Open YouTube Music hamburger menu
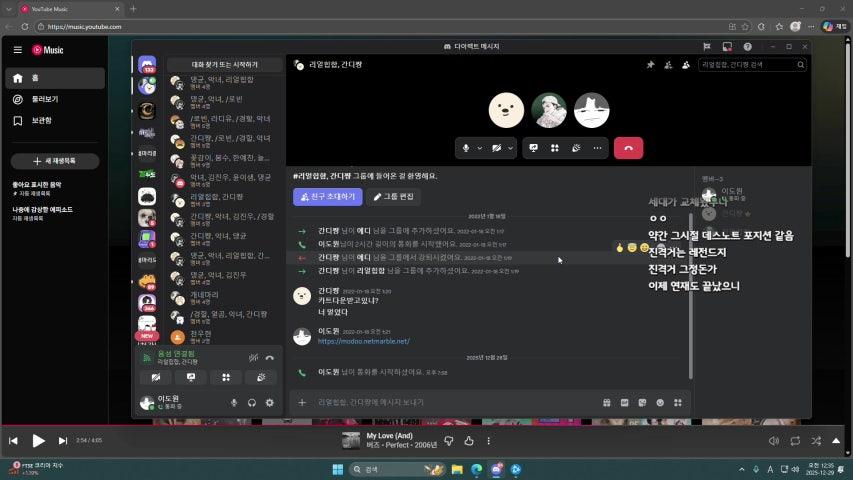 pos(18,50)
